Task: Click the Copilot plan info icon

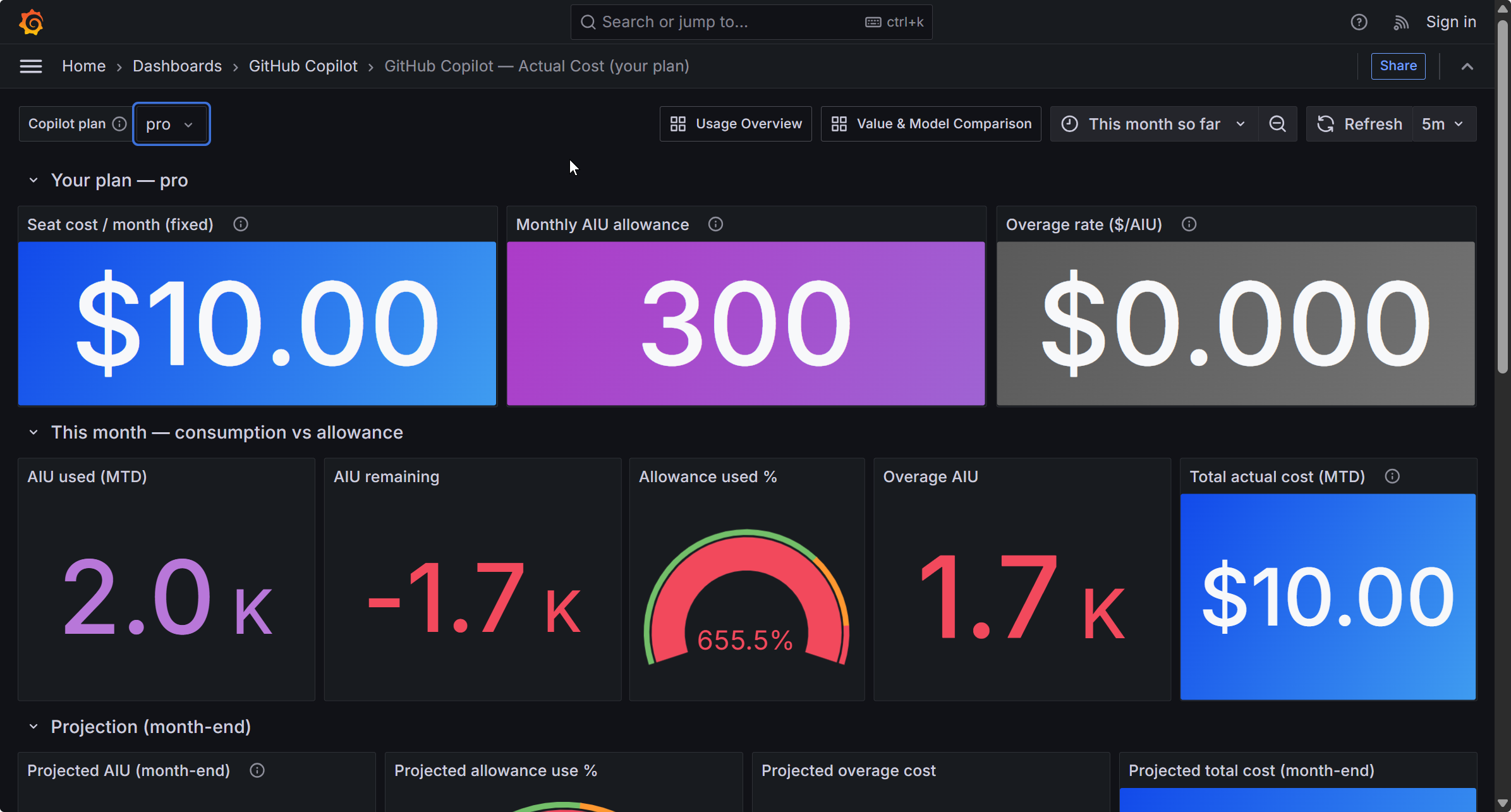Action: tap(119, 124)
